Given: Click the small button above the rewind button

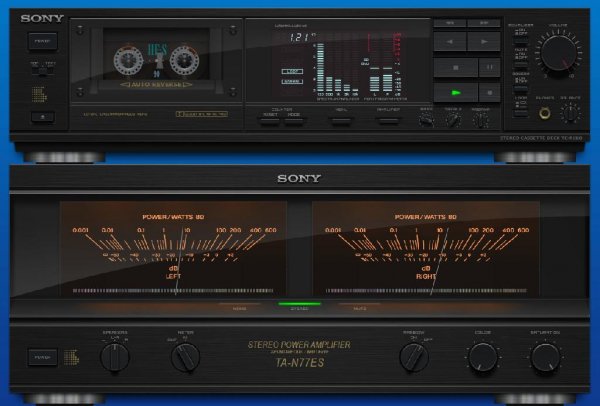Looking at the screenshot, I should pos(450,23).
